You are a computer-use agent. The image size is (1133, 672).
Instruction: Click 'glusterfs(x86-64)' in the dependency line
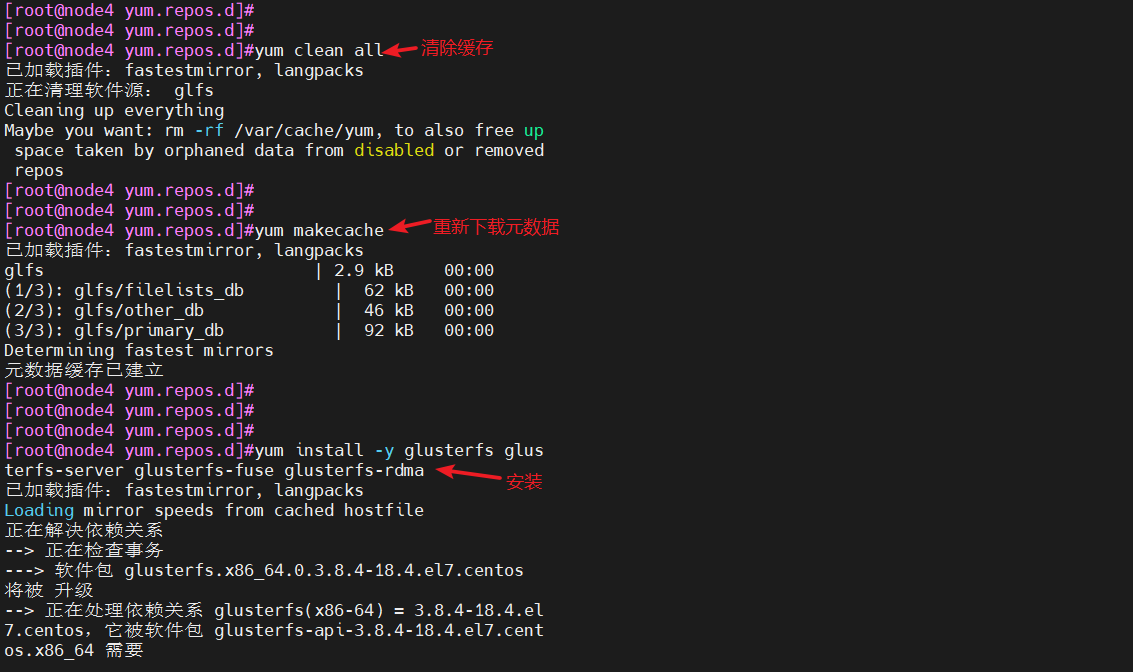299,611
